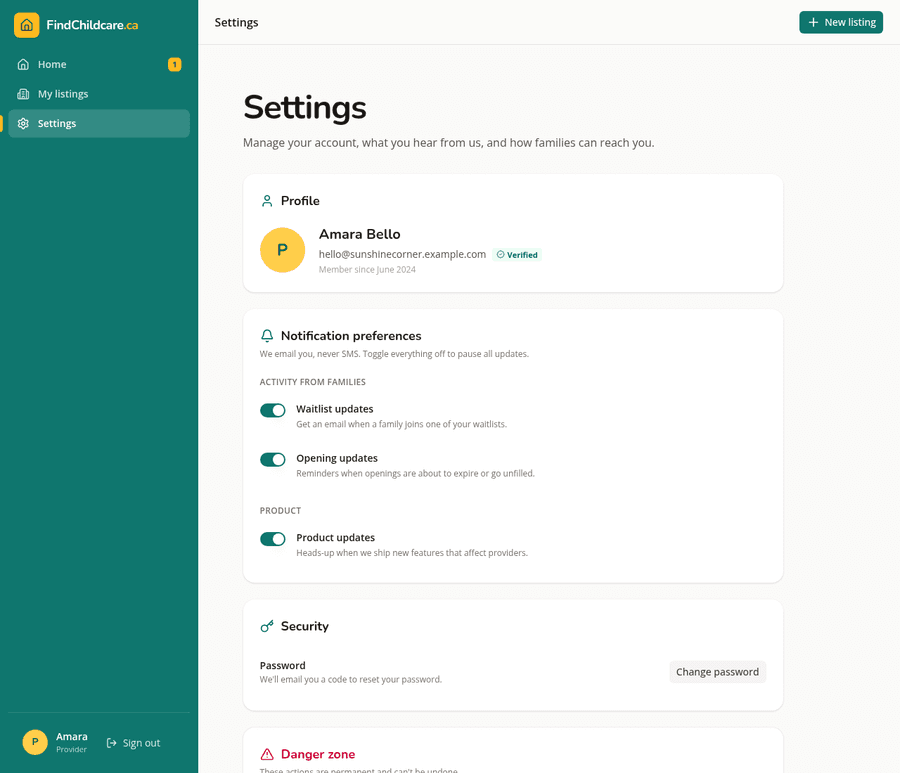The image size is (900, 773).
Task: Toggle off Waitlist updates
Action: click(273, 410)
